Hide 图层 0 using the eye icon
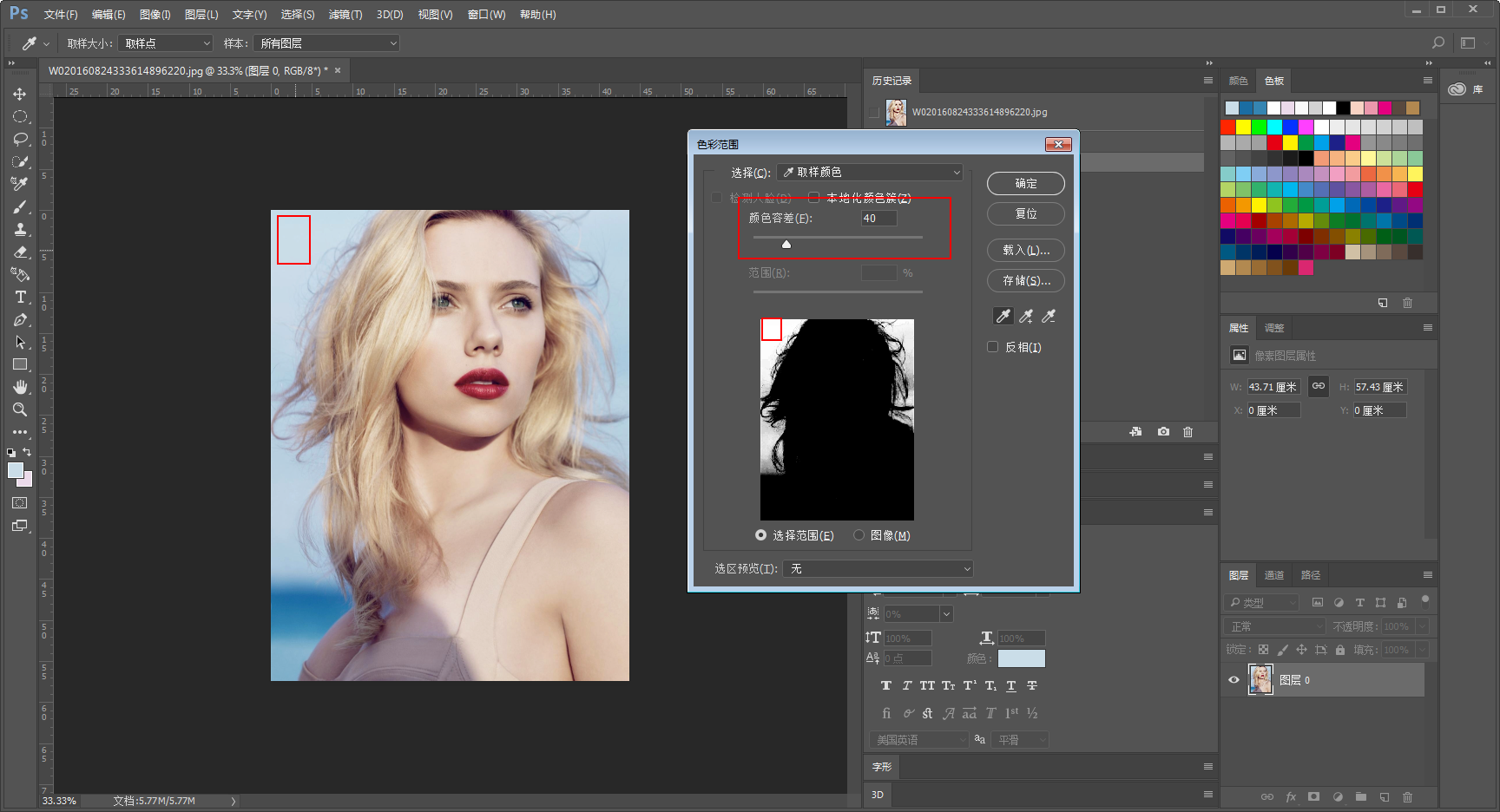Image resolution: width=1500 pixels, height=812 pixels. (1234, 680)
